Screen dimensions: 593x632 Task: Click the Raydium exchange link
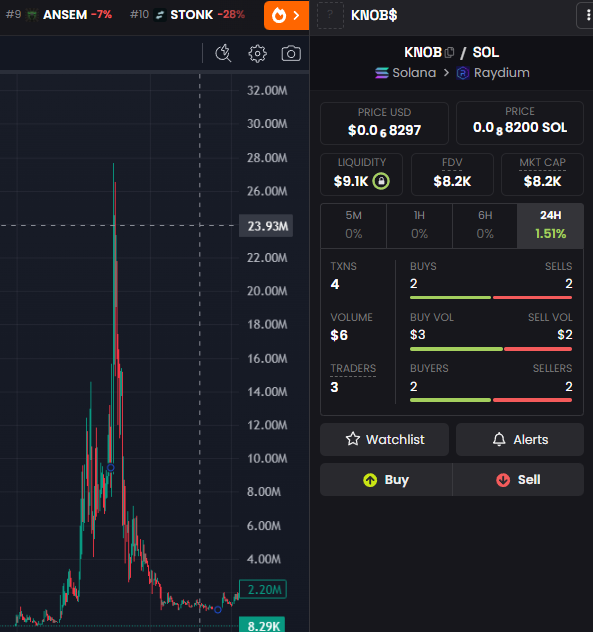(493, 73)
